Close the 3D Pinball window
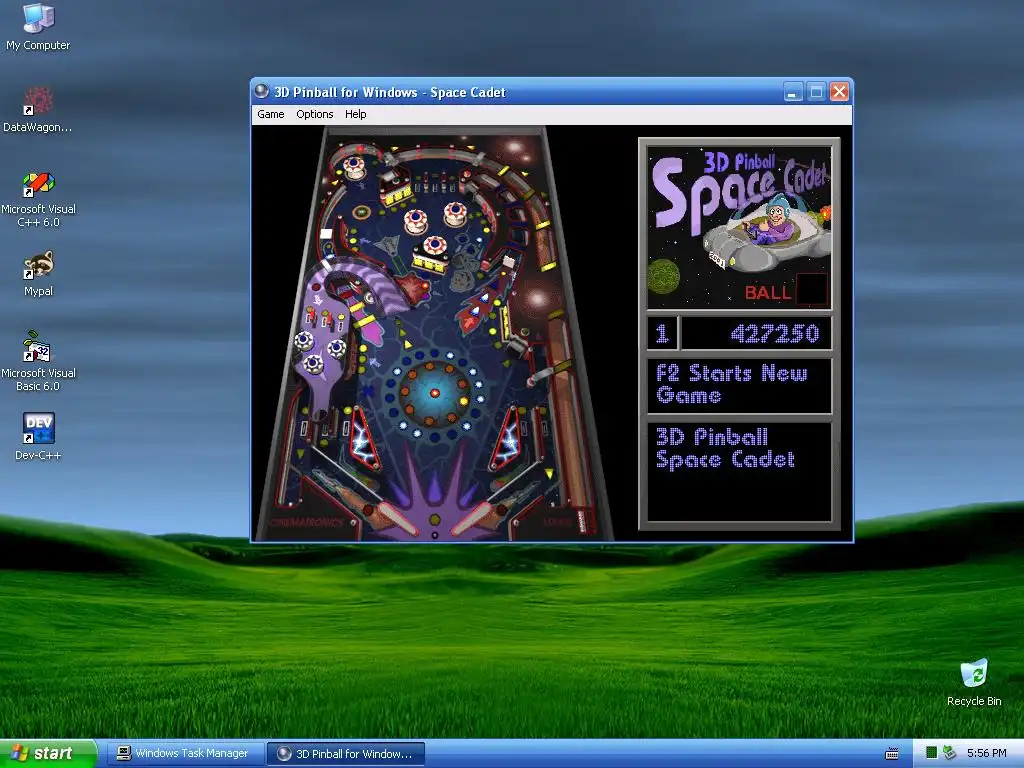 tap(839, 92)
